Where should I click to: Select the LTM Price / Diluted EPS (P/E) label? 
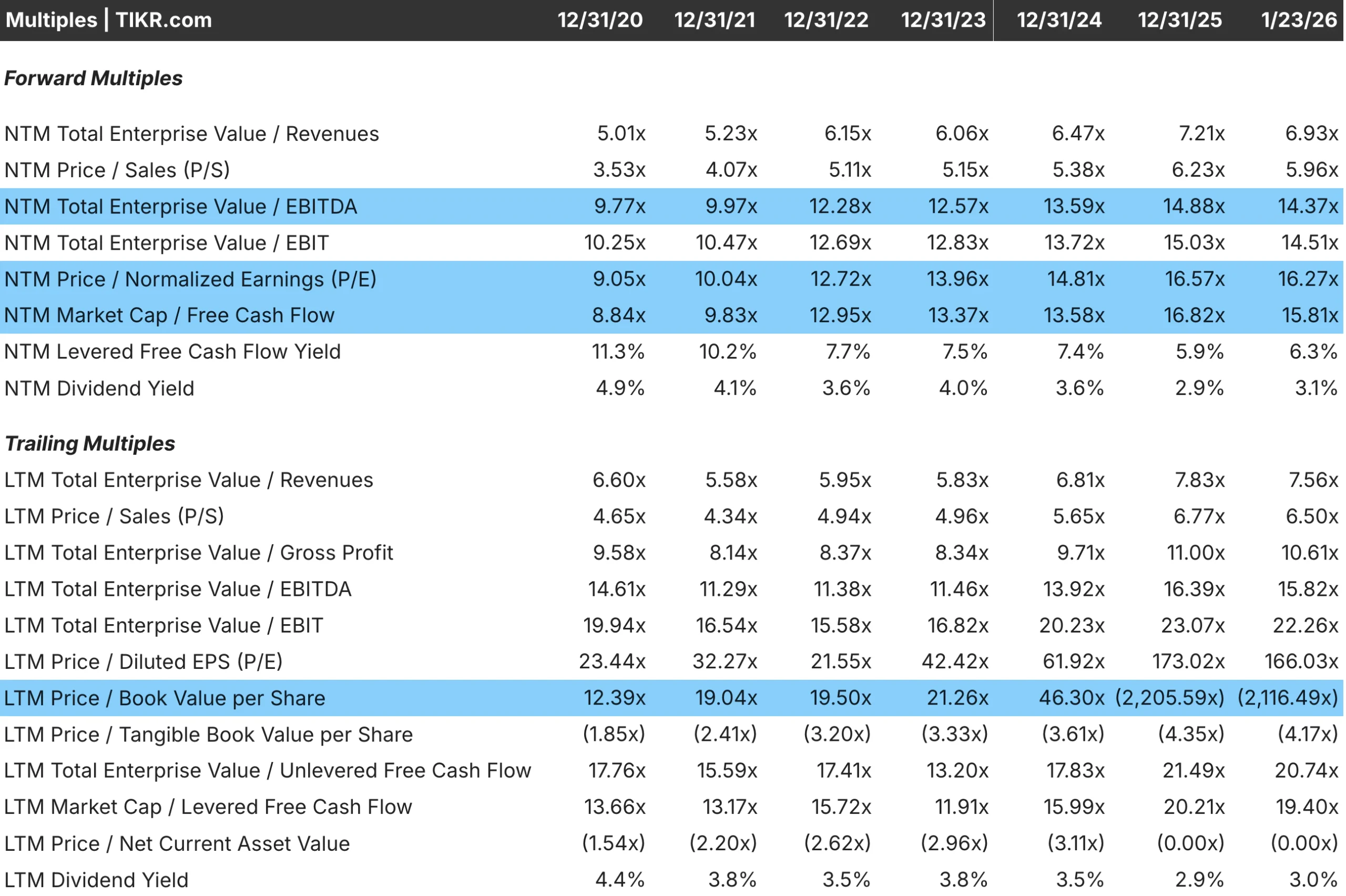(x=146, y=661)
